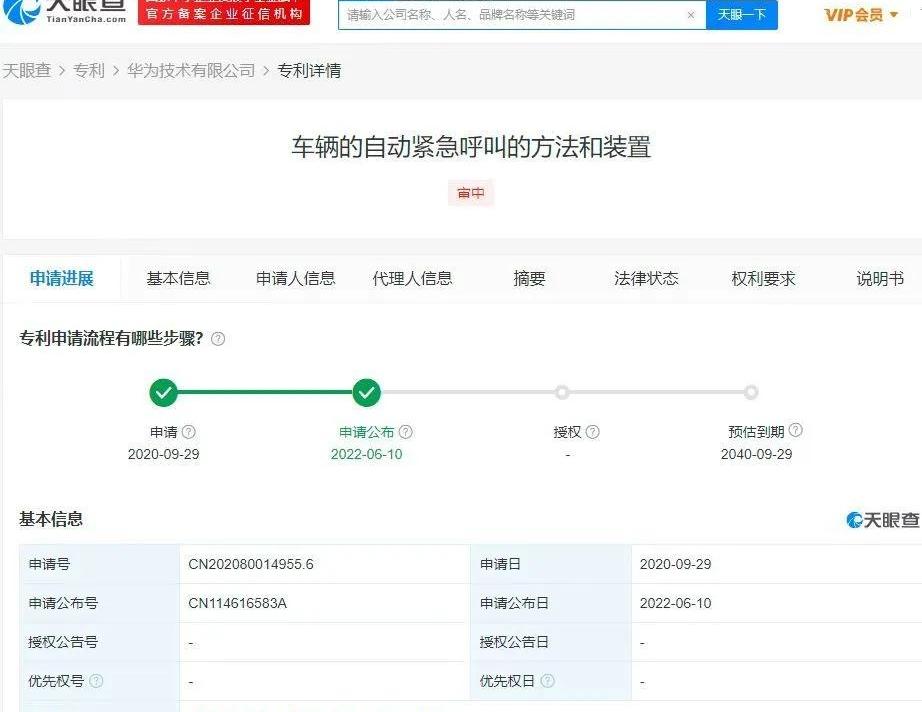Open the 权利要求 tab

(x=763, y=278)
